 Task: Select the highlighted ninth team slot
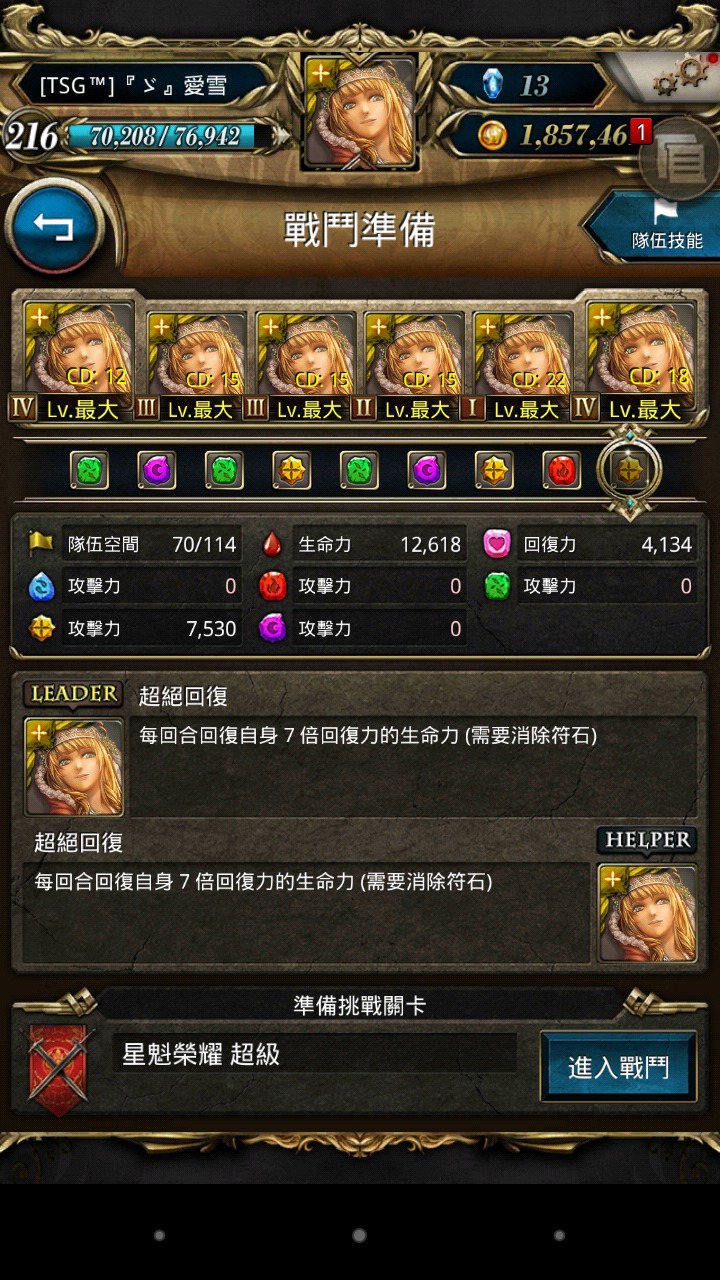[x=629, y=470]
